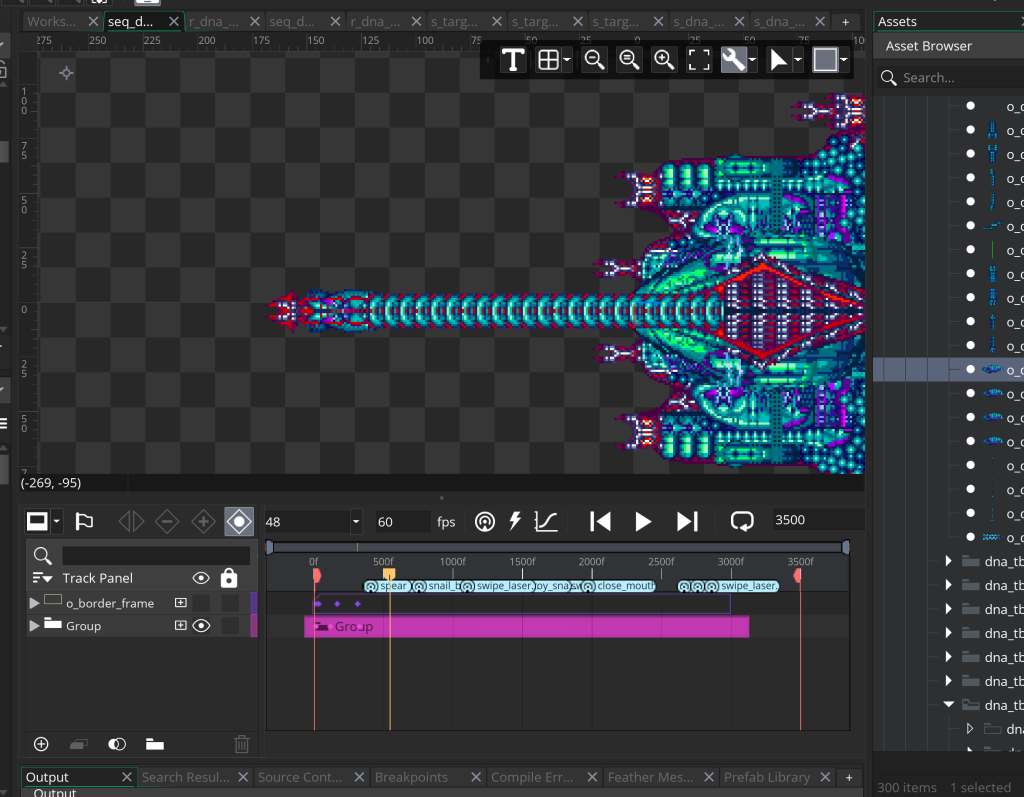
Task: Expand the o_border_frame track
Action: [35, 603]
